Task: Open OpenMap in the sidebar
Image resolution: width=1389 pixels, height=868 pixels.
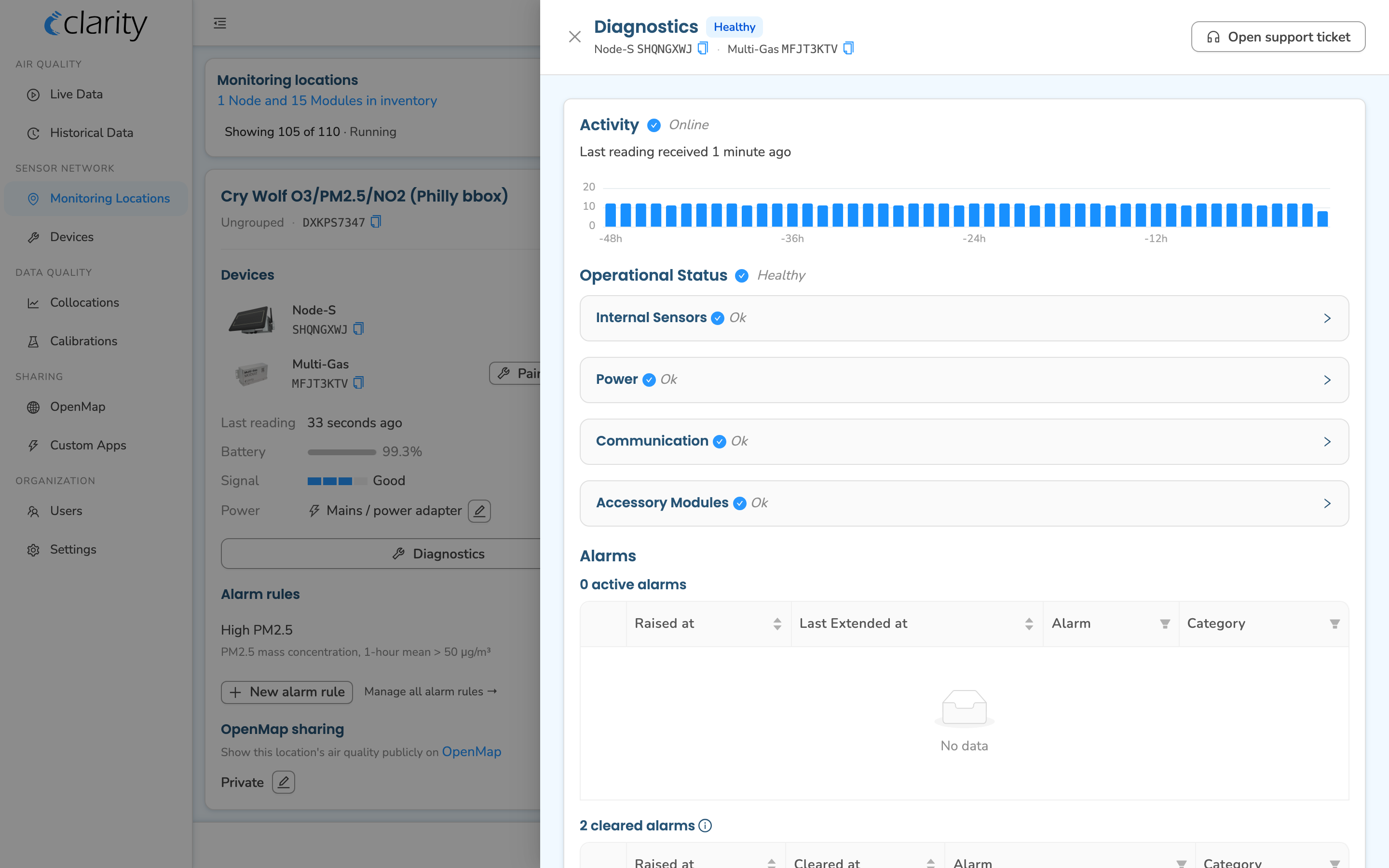Action: coord(78,407)
